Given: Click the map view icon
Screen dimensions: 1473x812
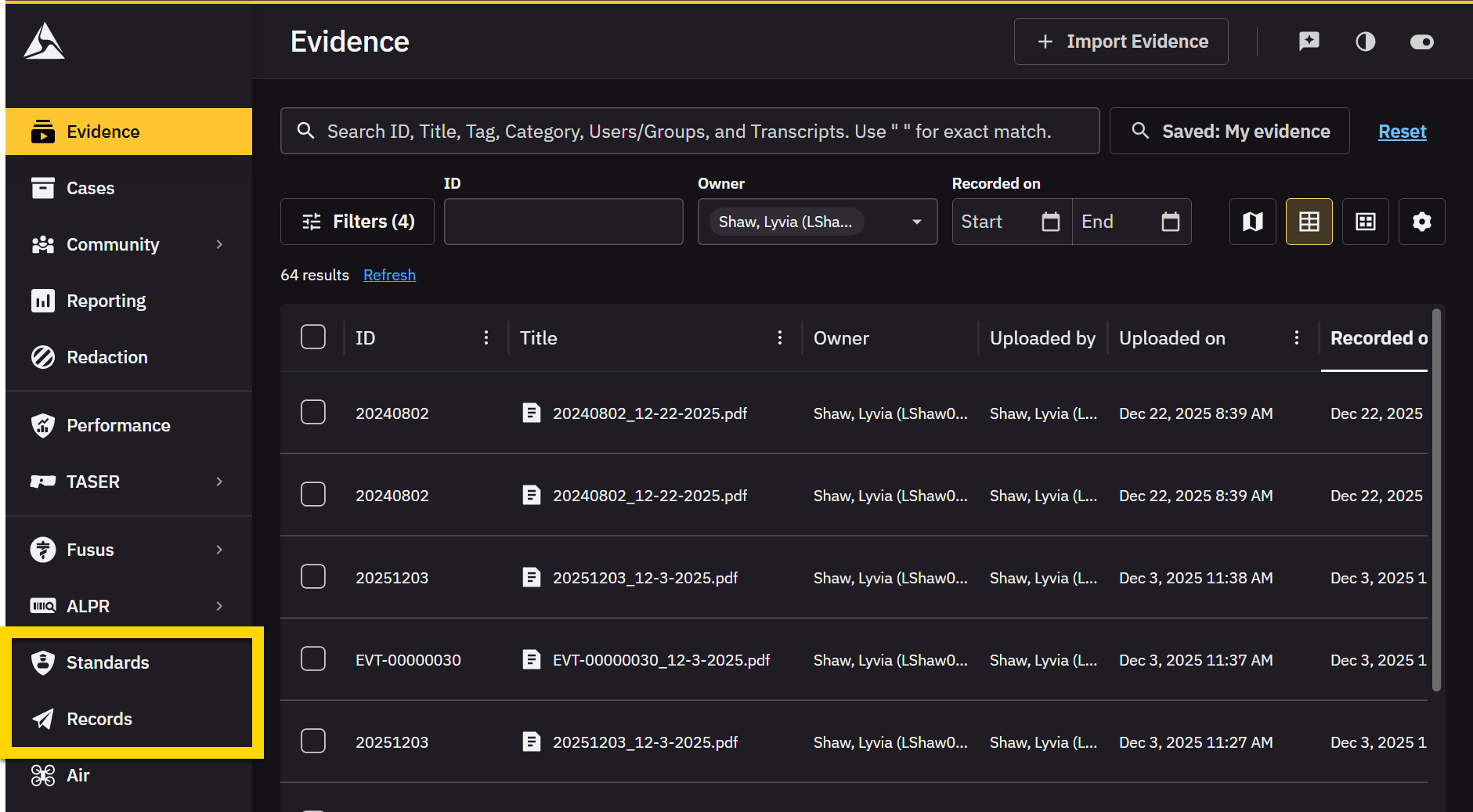Looking at the screenshot, I should [1252, 222].
